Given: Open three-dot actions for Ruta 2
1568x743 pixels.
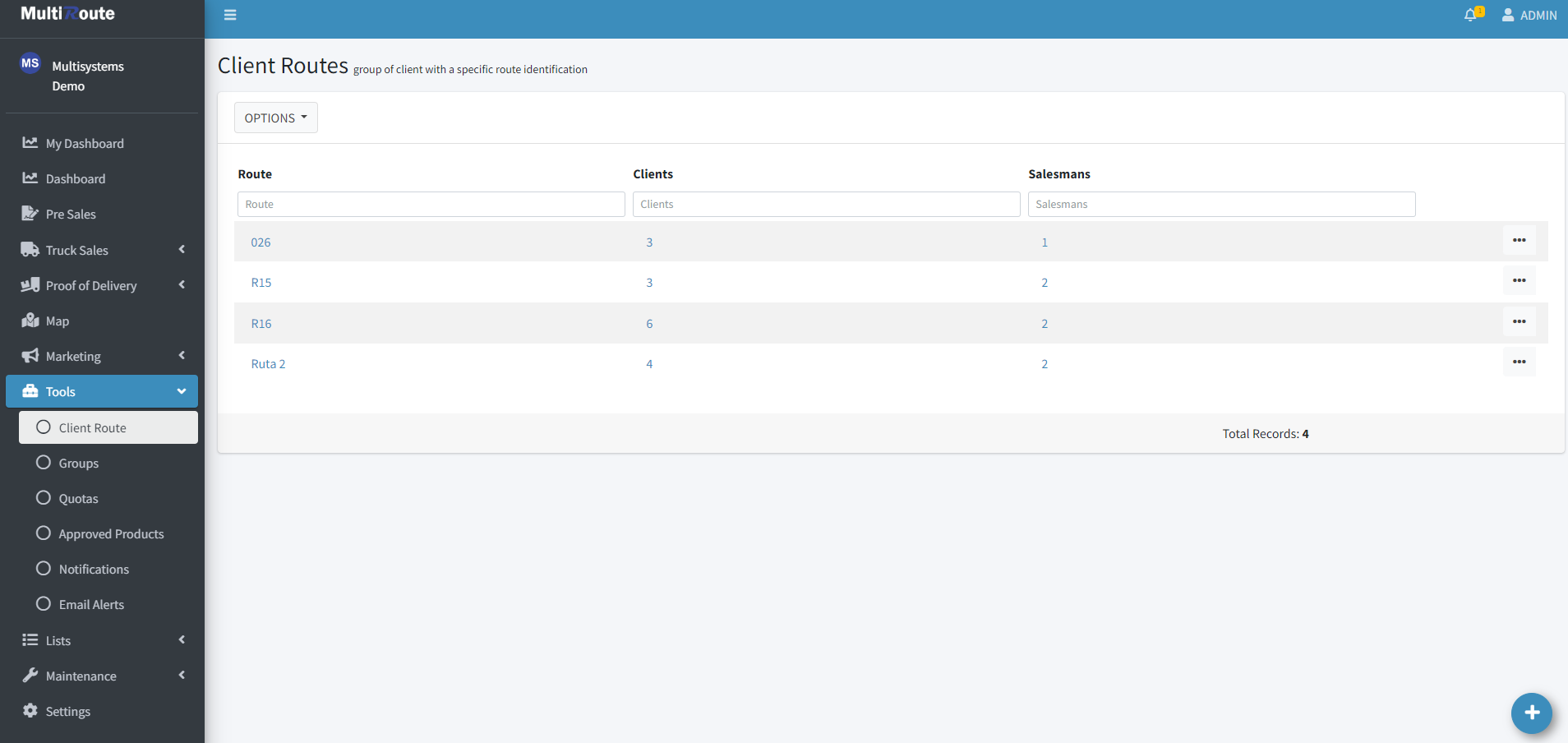Looking at the screenshot, I should tap(1519, 362).
